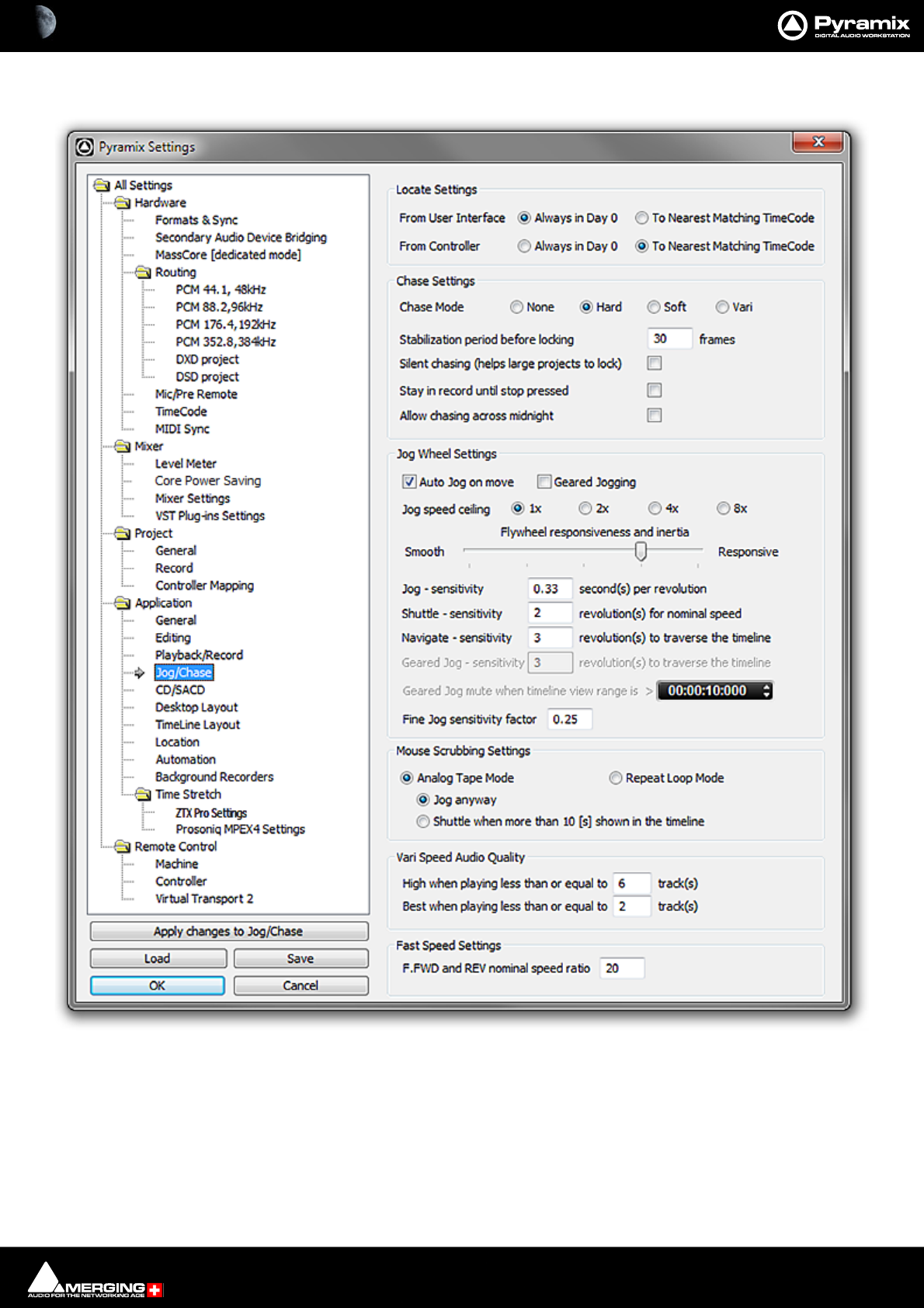Select Always in Day 0 for Controller
This screenshot has width=924, height=1308.
pyautogui.click(x=524, y=246)
